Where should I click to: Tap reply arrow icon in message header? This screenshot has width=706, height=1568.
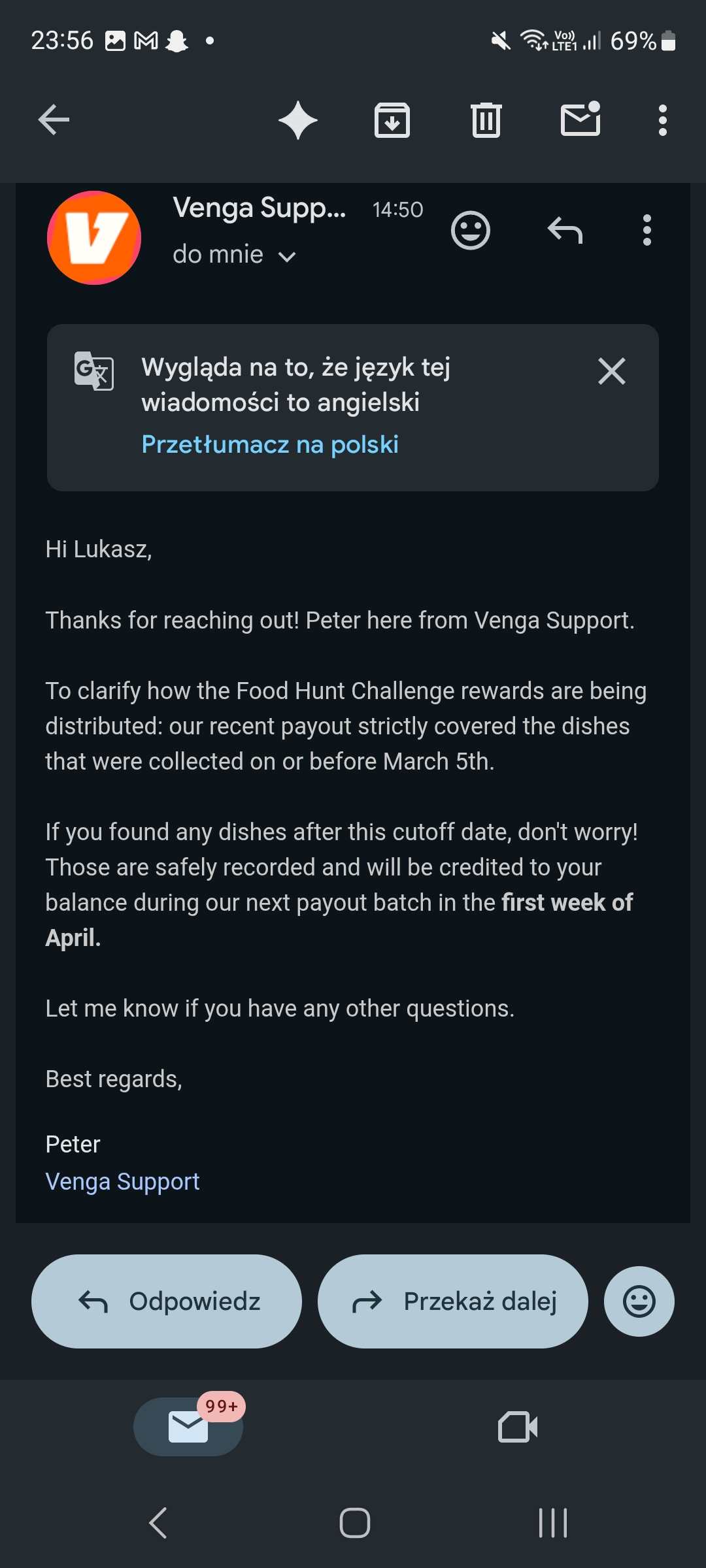(565, 231)
